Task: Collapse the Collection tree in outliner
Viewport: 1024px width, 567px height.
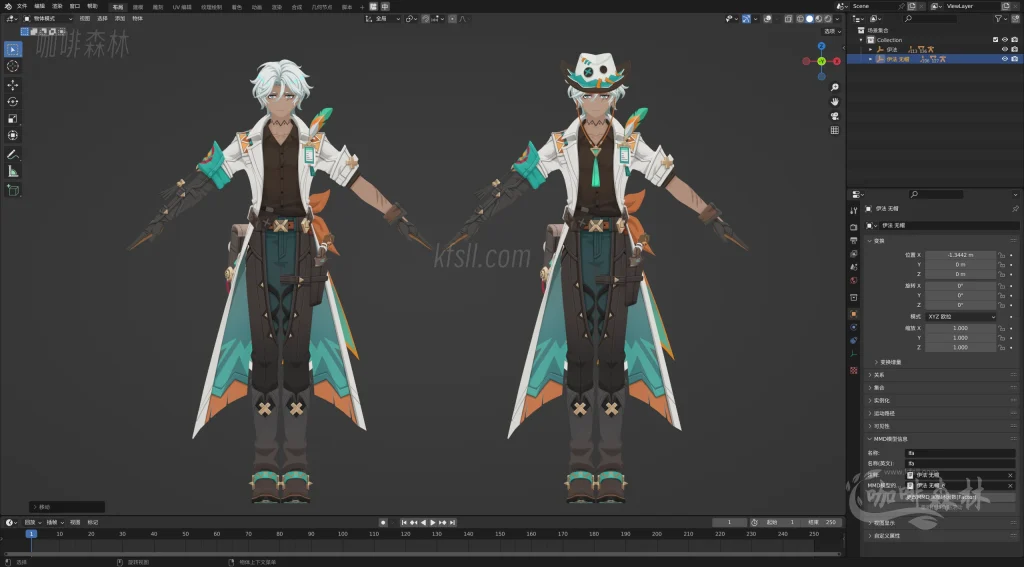Action: [x=861, y=40]
